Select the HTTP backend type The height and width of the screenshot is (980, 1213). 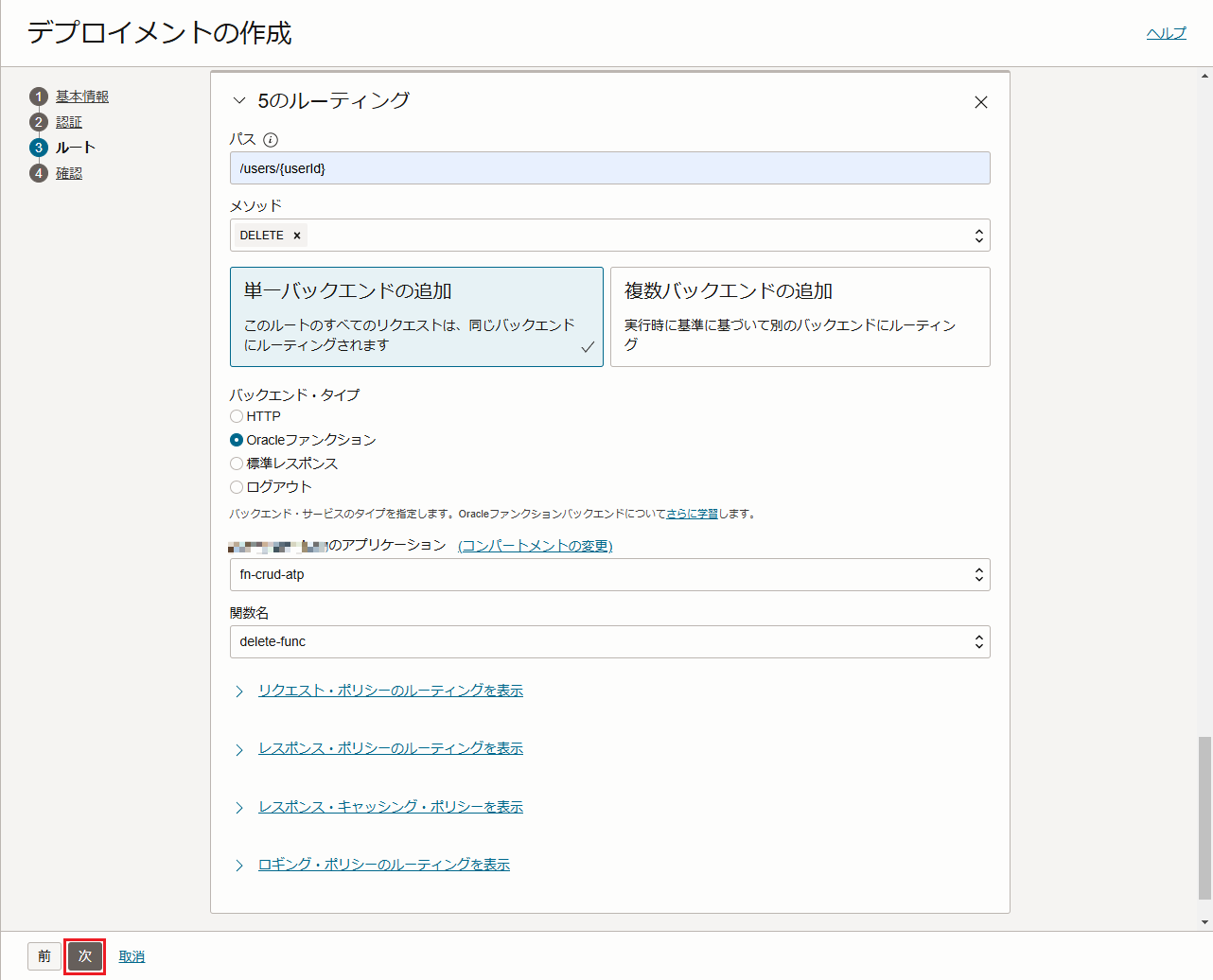pyautogui.click(x=237, y=416)
